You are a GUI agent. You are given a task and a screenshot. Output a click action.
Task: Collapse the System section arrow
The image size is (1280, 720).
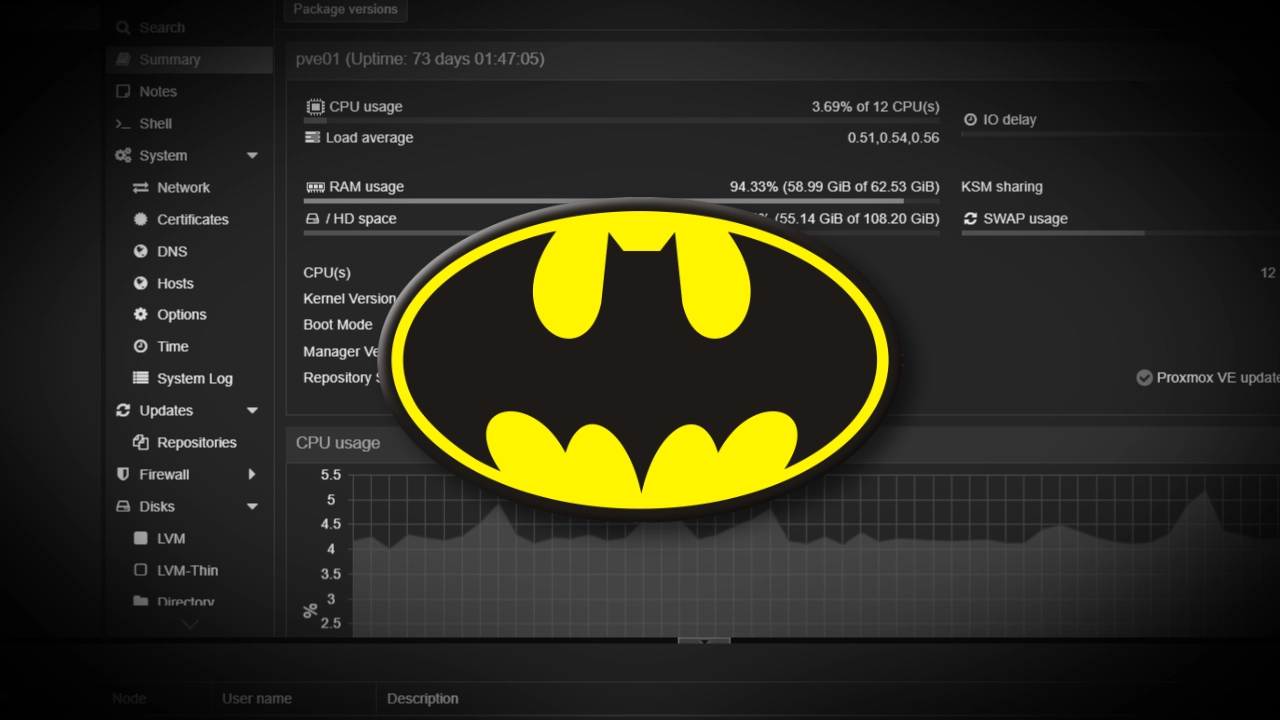click(252, 156)
